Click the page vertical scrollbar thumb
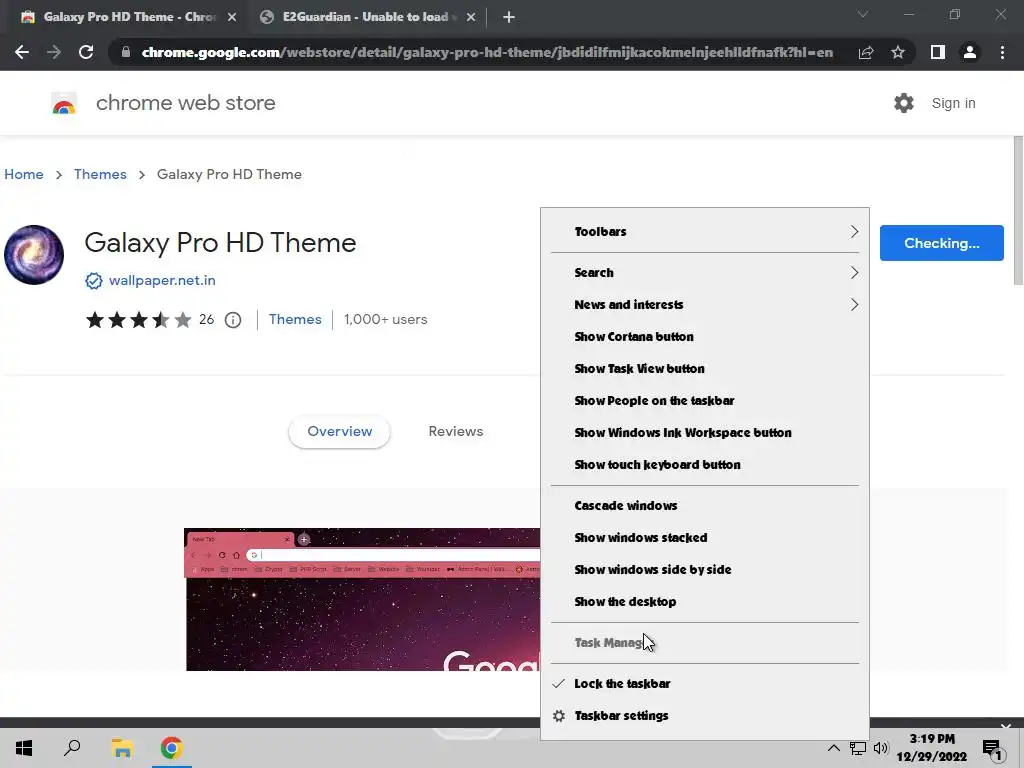1024x768 pixels. [1018, 210]
